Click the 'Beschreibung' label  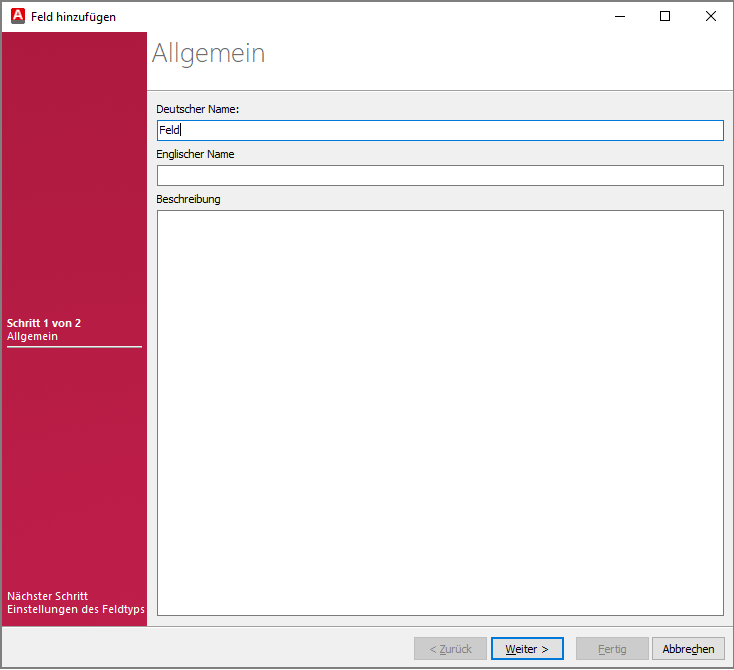[188, 199]
